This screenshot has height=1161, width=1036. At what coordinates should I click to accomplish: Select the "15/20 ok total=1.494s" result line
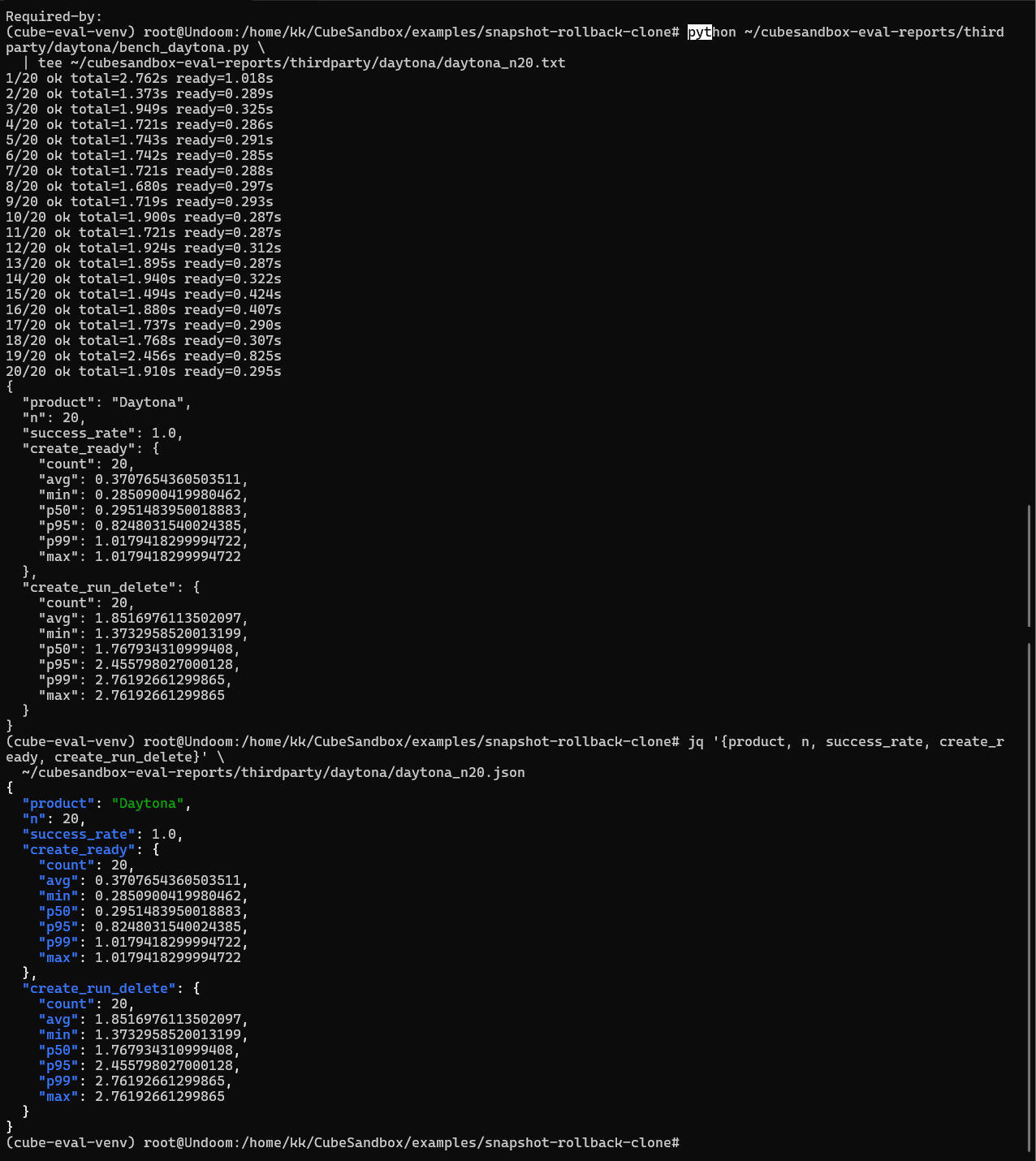[144, 294]
